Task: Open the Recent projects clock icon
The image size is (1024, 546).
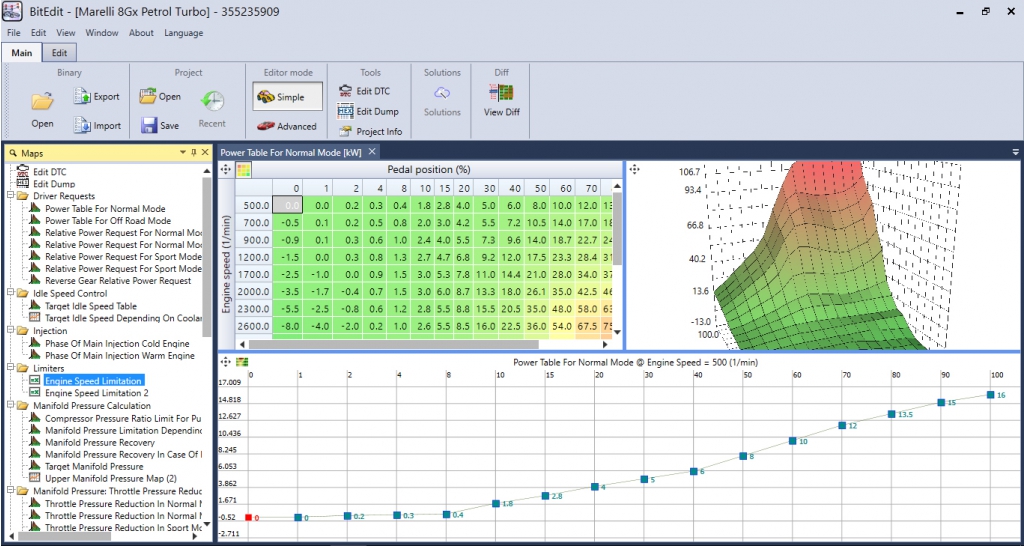Action: click(212, 101)
